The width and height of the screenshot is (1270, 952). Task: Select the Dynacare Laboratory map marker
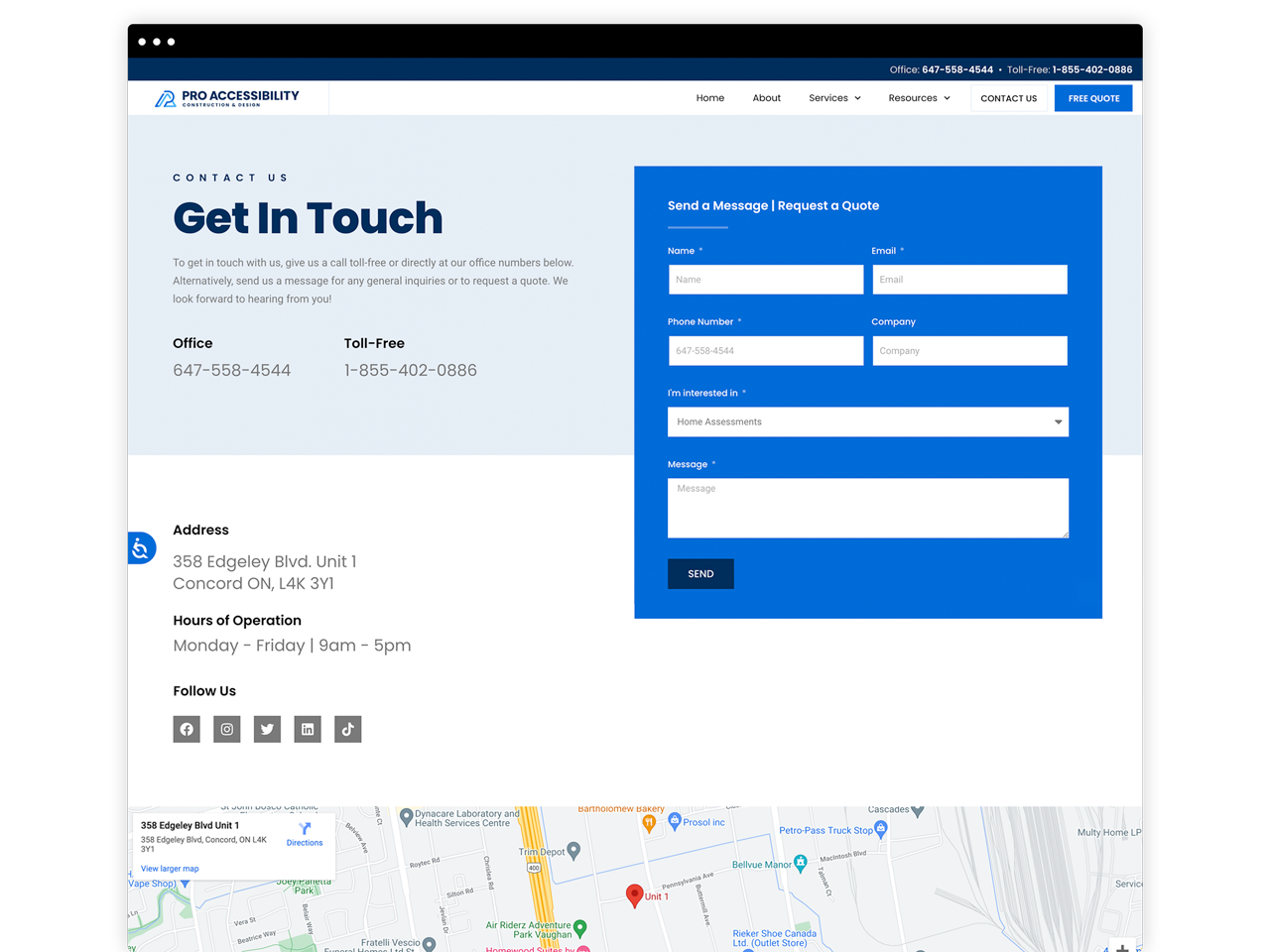(406, 817)
